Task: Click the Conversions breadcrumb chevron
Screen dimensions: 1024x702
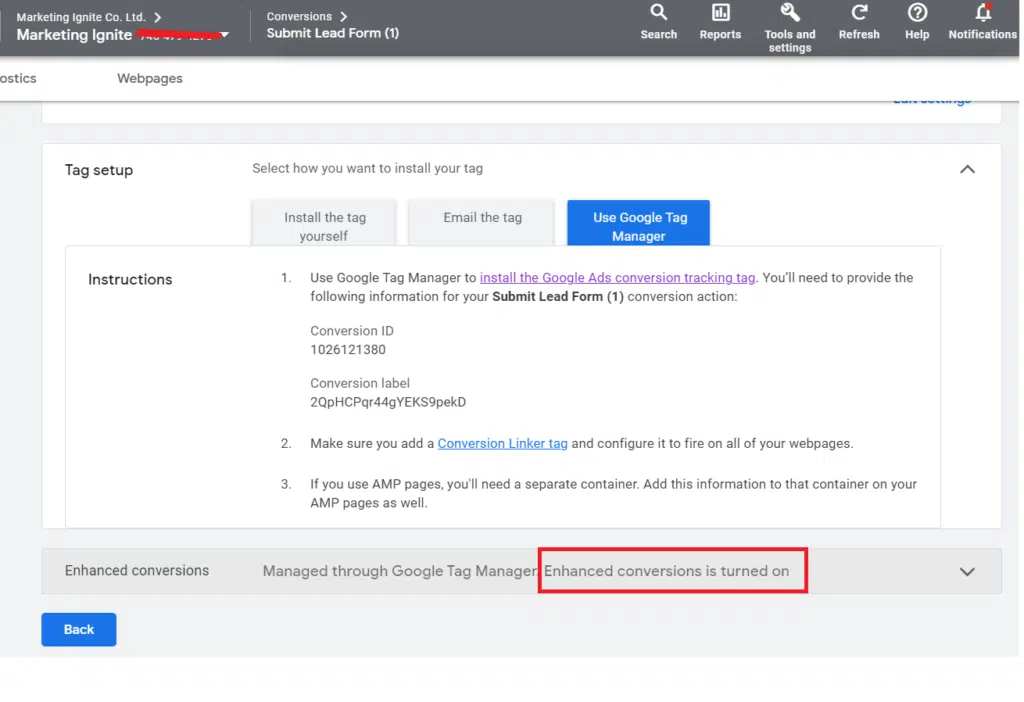Action: coord(344,17)
